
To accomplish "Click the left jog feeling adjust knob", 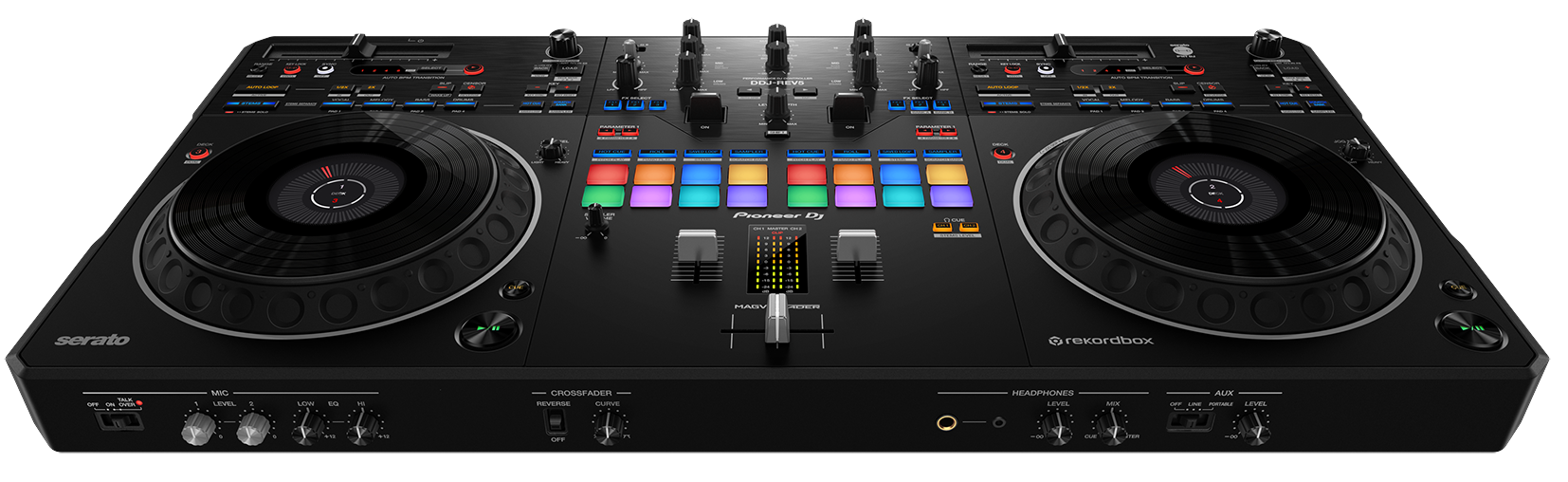I will point(553,149).
